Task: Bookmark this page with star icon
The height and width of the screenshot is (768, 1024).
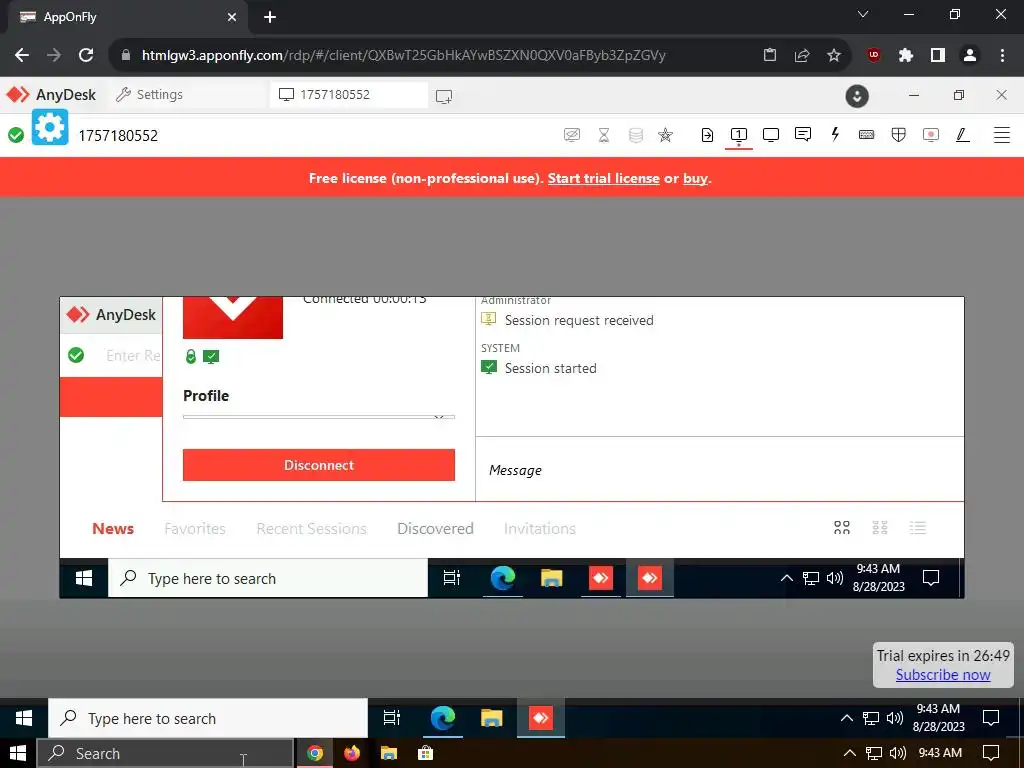Action: (833, 55)
